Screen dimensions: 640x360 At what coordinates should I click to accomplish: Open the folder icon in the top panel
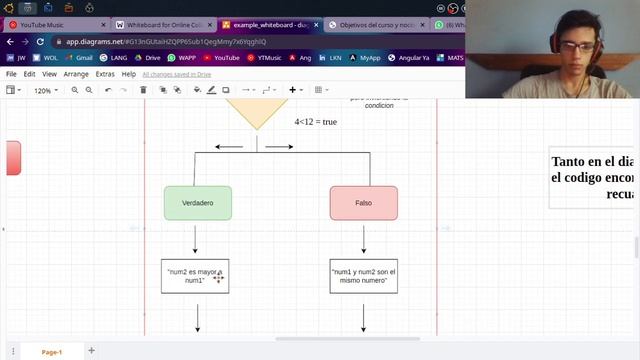click(69, 7)
